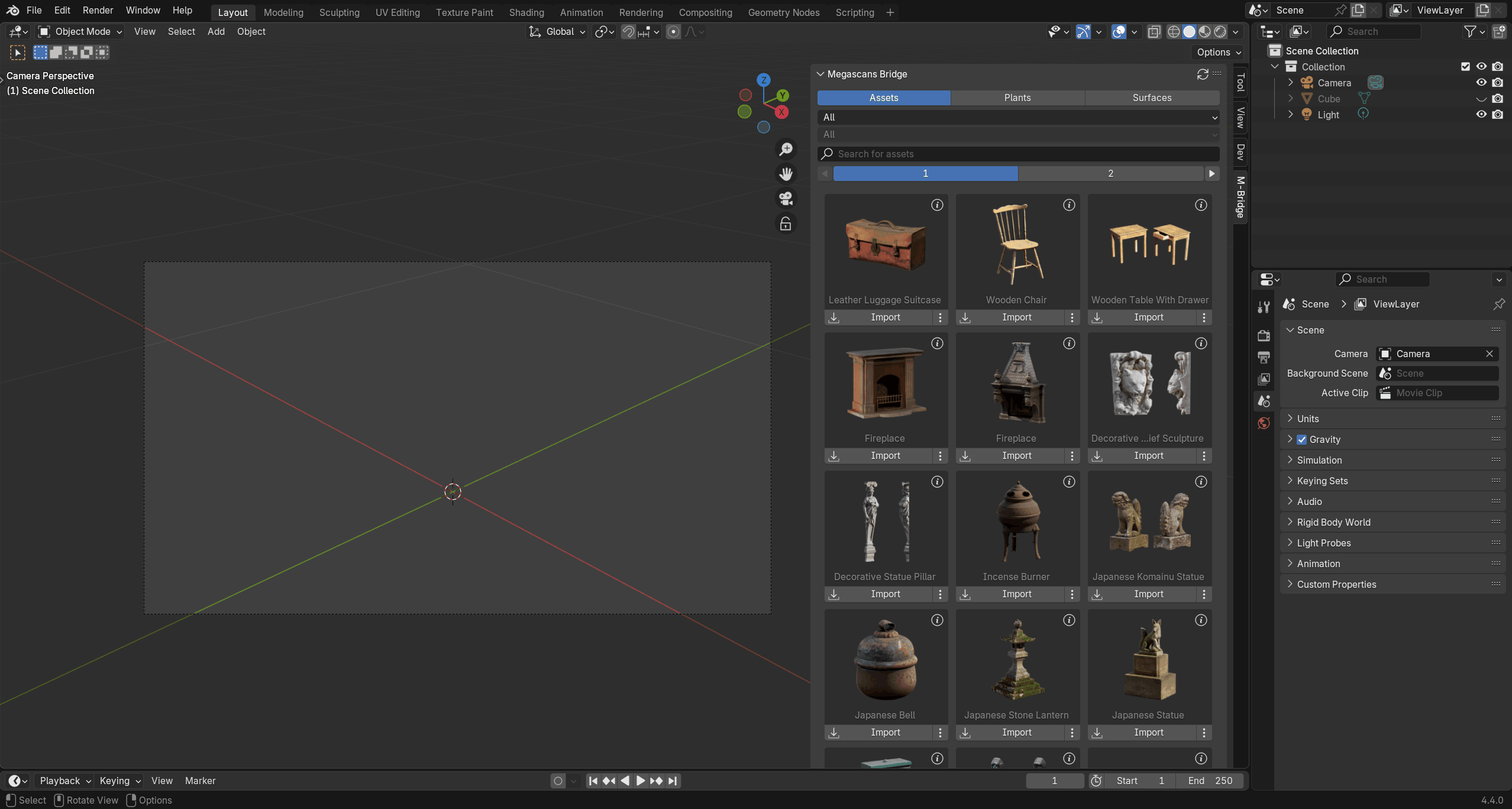The image size is (1512, 809).
Task: Disable the Gravity checkbox
Action: (x=1301, y=439)
